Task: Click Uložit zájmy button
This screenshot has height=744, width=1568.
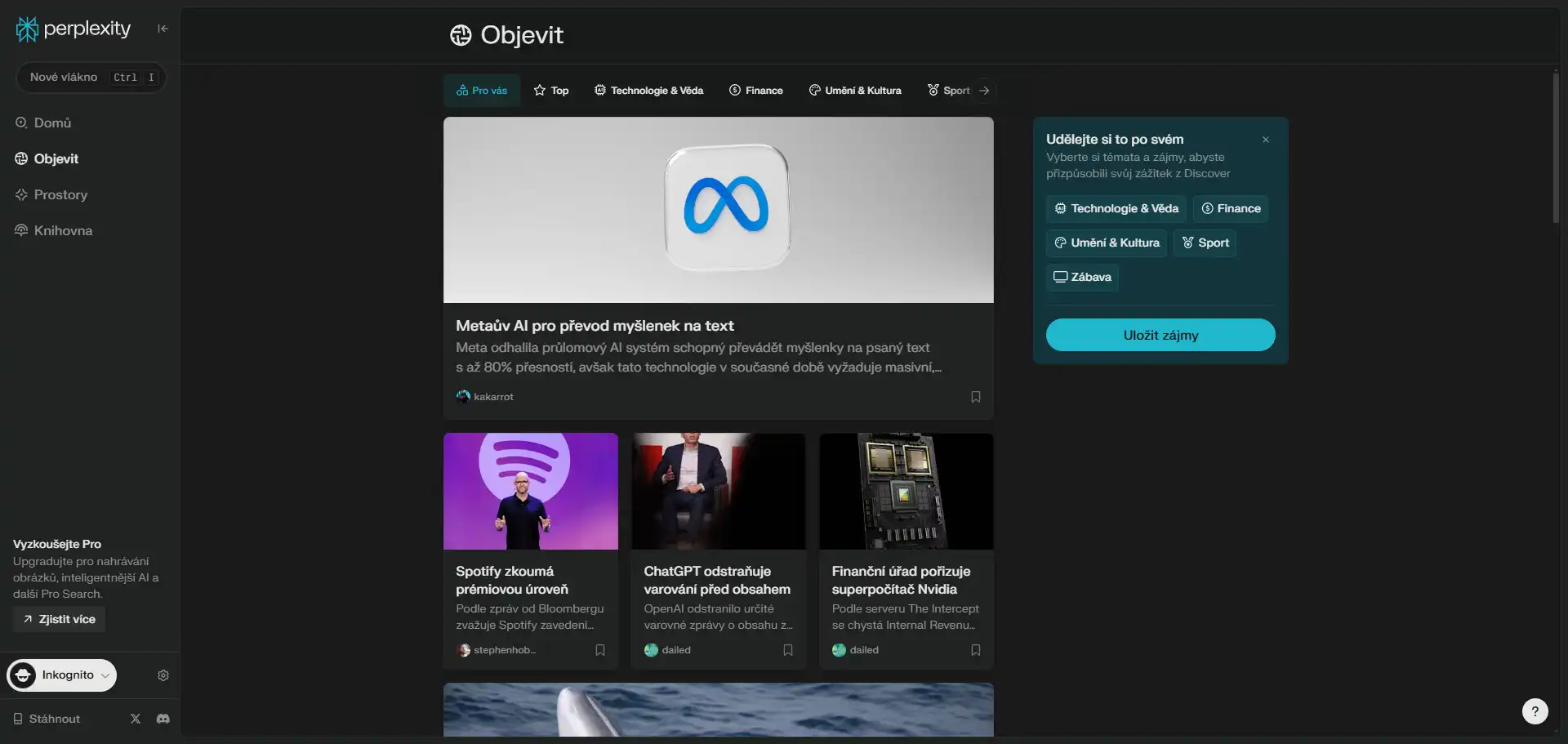Action: [1160, 335]
